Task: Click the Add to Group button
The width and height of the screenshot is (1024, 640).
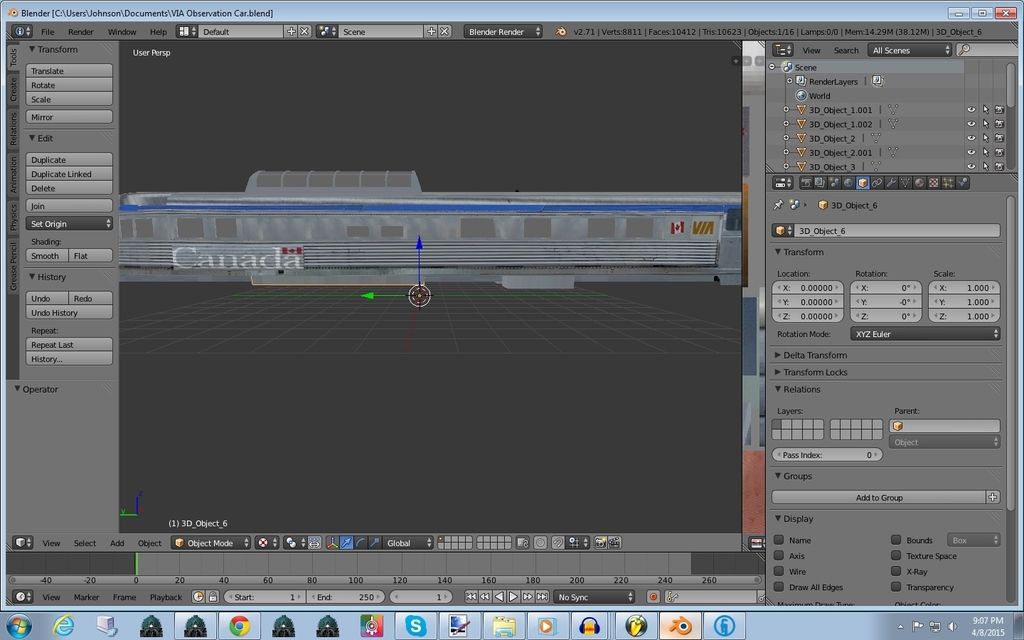Action: click(x=879, y=497)
